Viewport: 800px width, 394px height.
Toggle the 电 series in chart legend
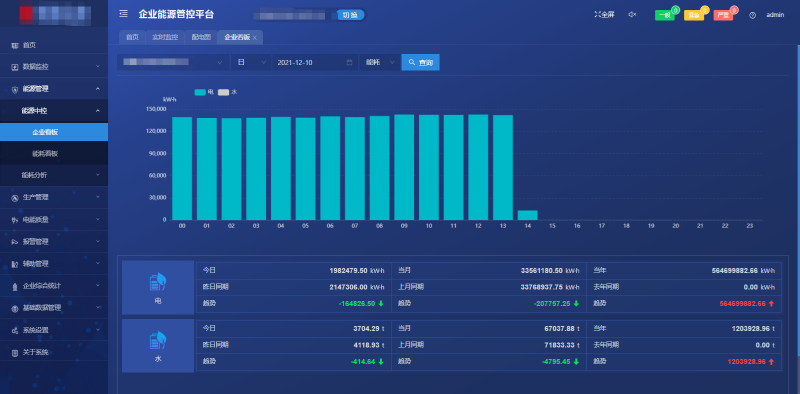pyautogui.click(x=204, y=92)
